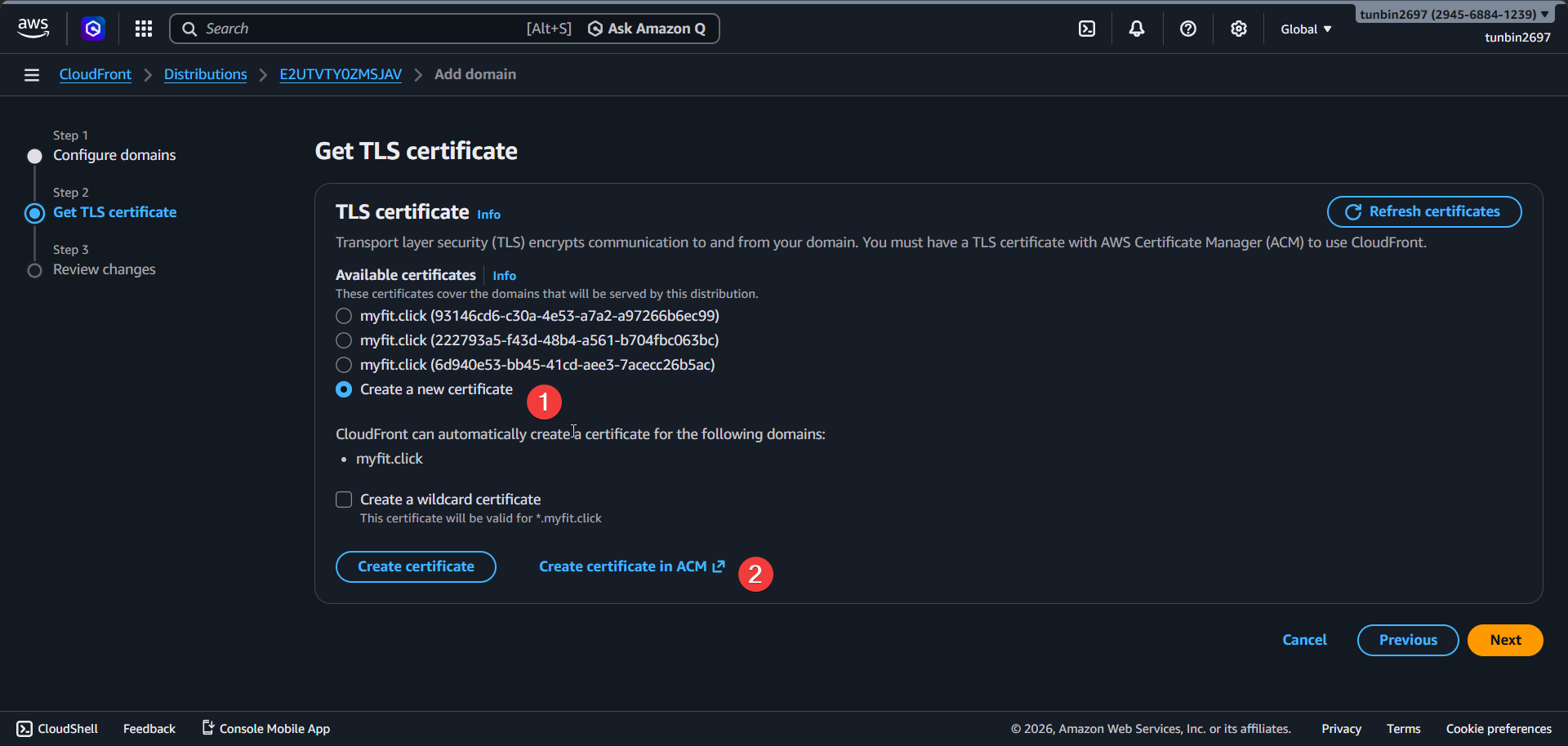Open the notifications bell
This screenshot has height=746, width=1568.
click(x=1137, y=28)
